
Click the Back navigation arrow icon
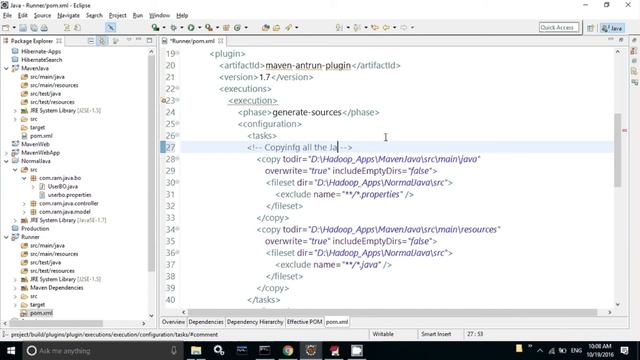[x=386, y=28]
